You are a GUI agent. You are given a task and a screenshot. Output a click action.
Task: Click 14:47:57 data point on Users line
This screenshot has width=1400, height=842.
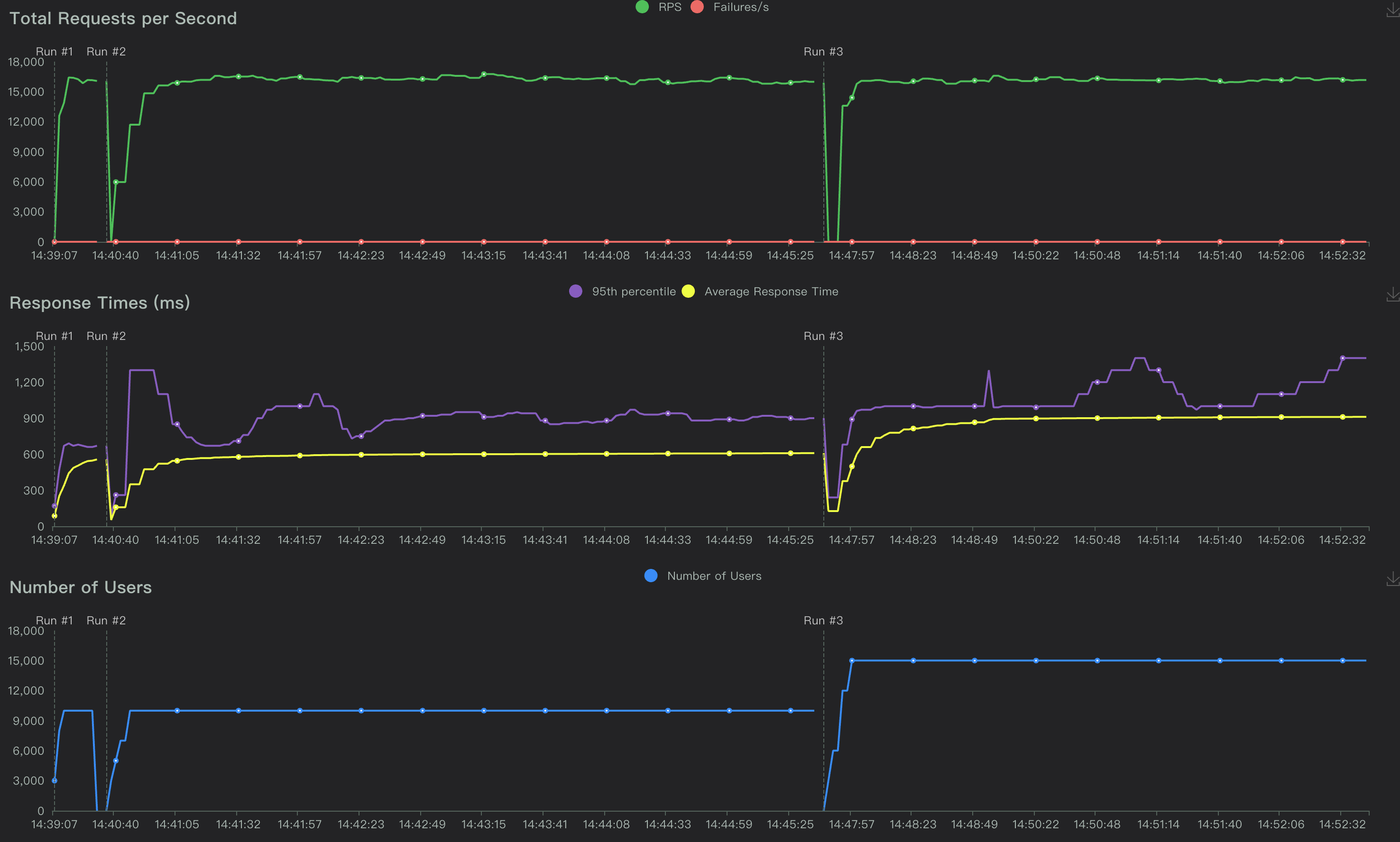coord(851,660)
